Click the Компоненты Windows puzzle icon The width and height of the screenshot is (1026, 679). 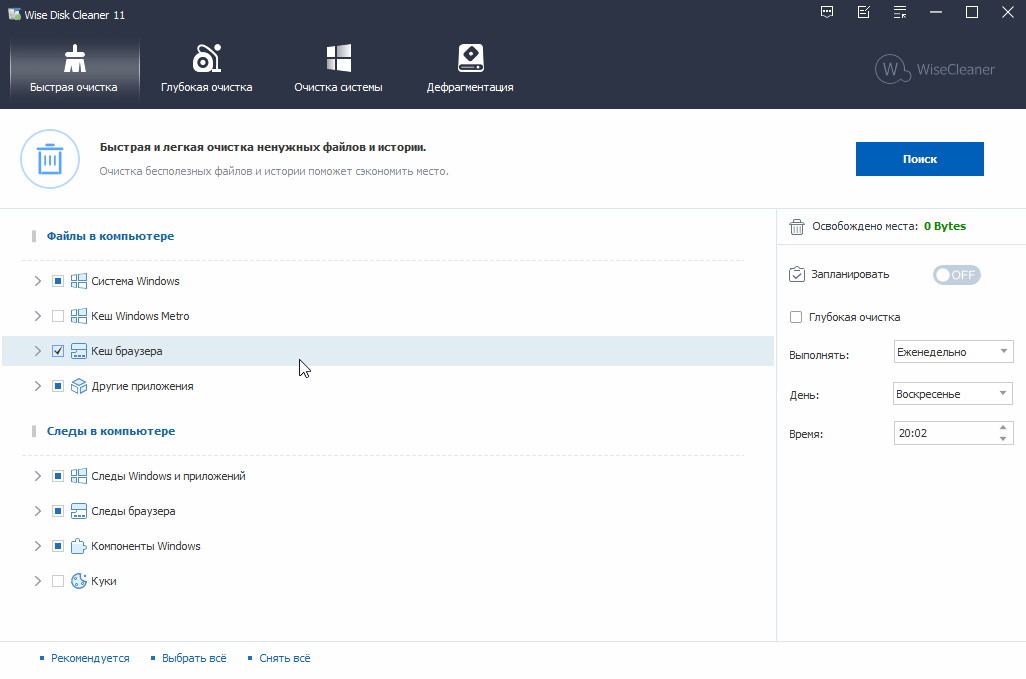(79, 546)
